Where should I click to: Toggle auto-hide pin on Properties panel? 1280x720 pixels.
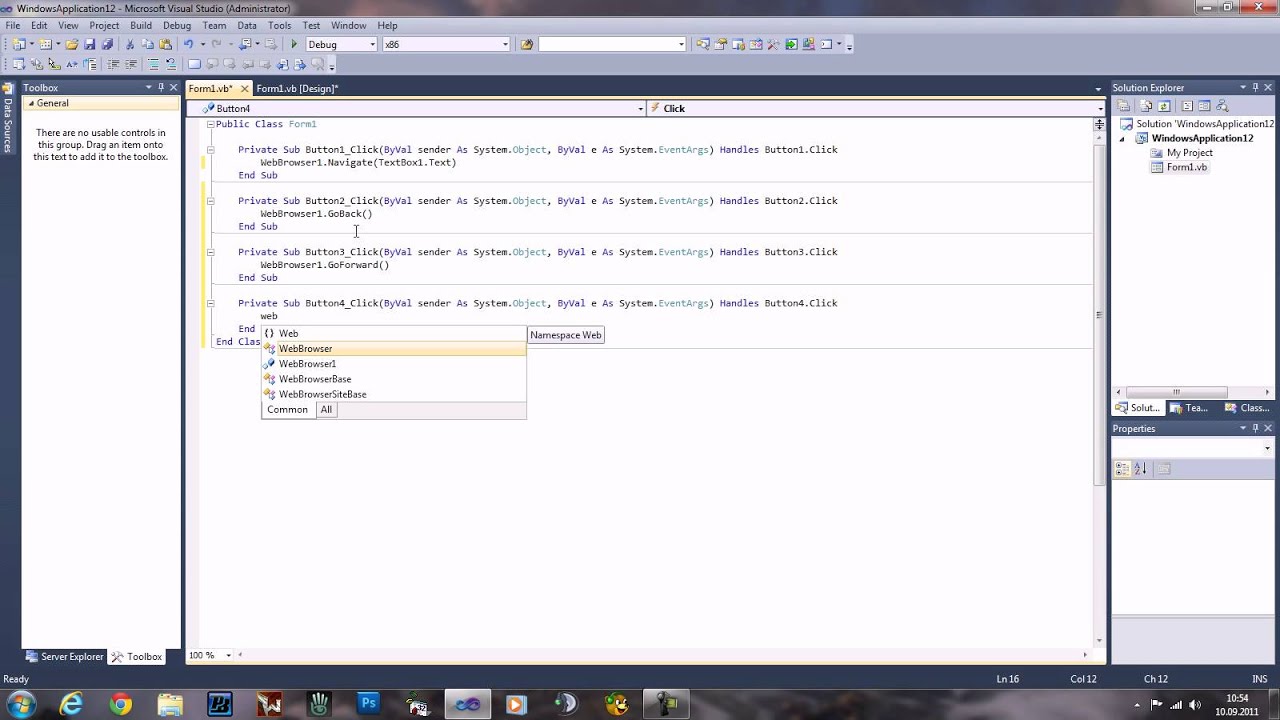click(x=1255, y=428)
